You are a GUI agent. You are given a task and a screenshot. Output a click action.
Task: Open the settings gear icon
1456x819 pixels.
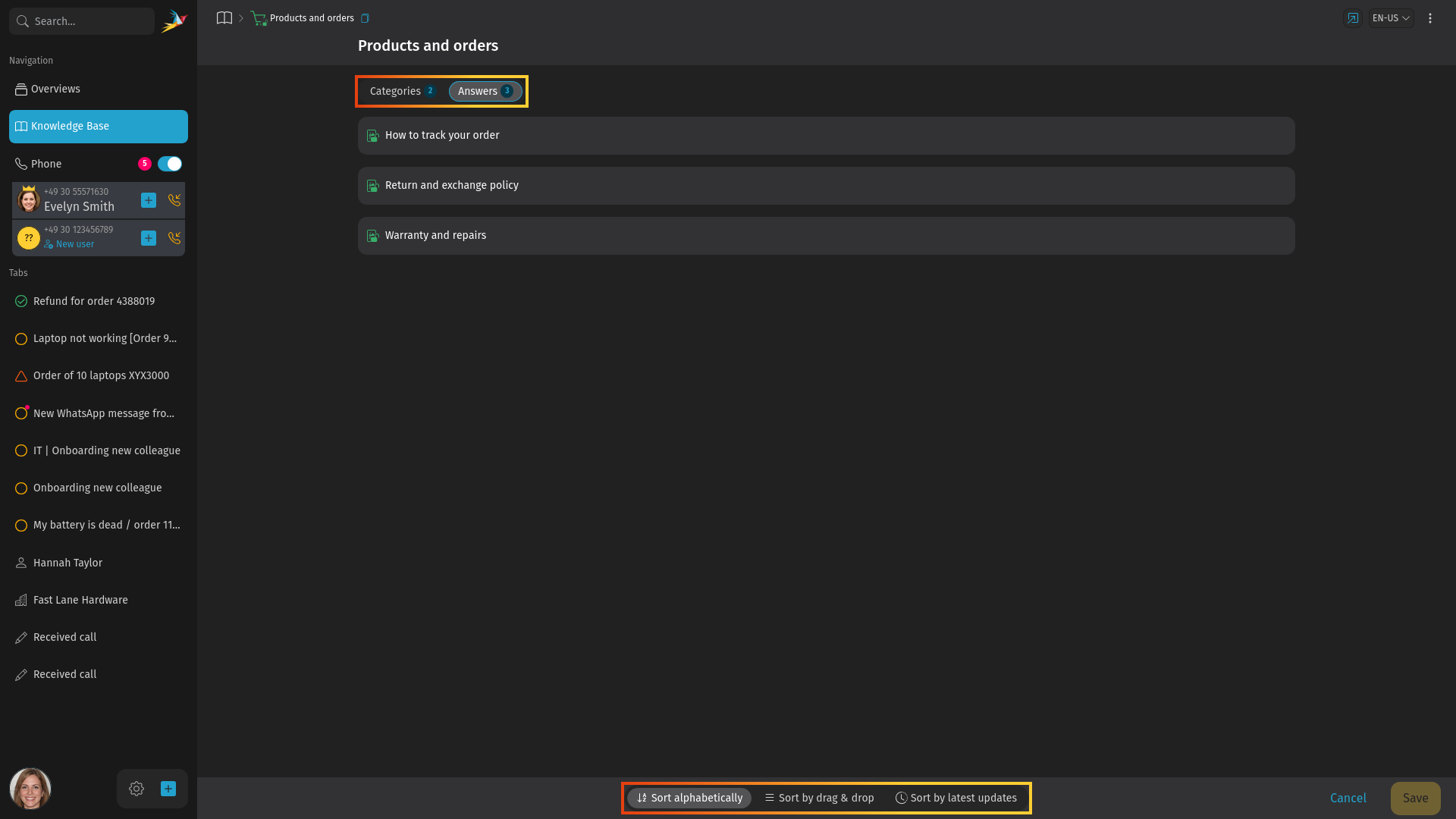point(136,789)
